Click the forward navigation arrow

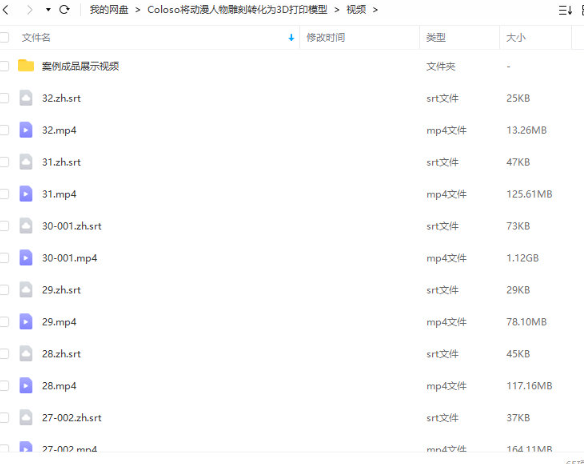(29, 10)
